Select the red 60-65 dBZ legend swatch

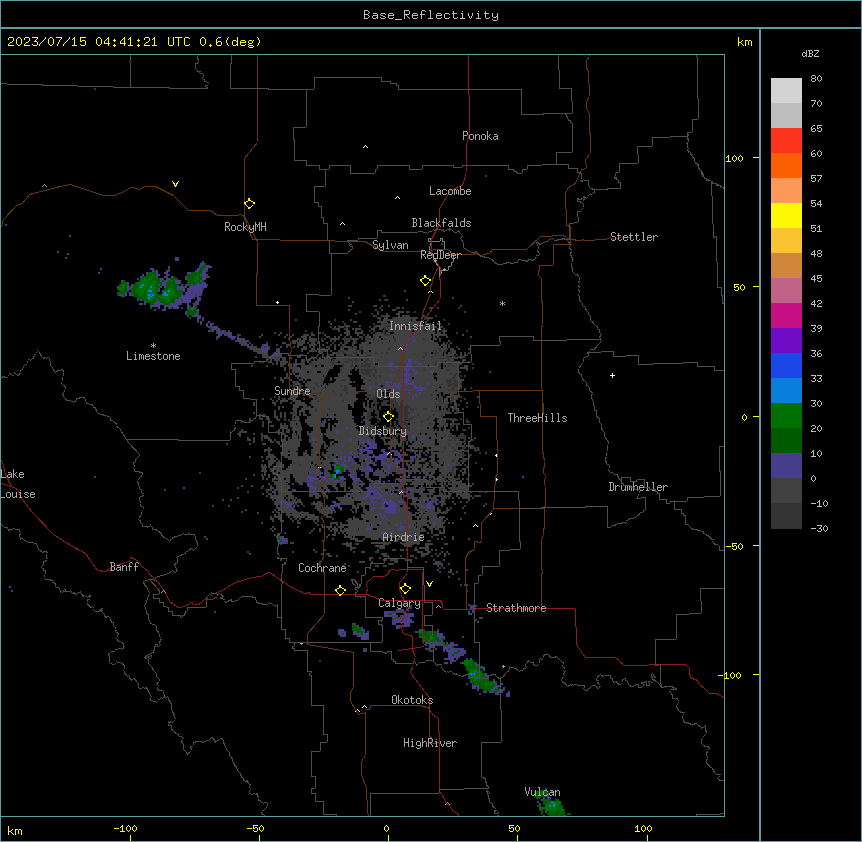point(786,140)
